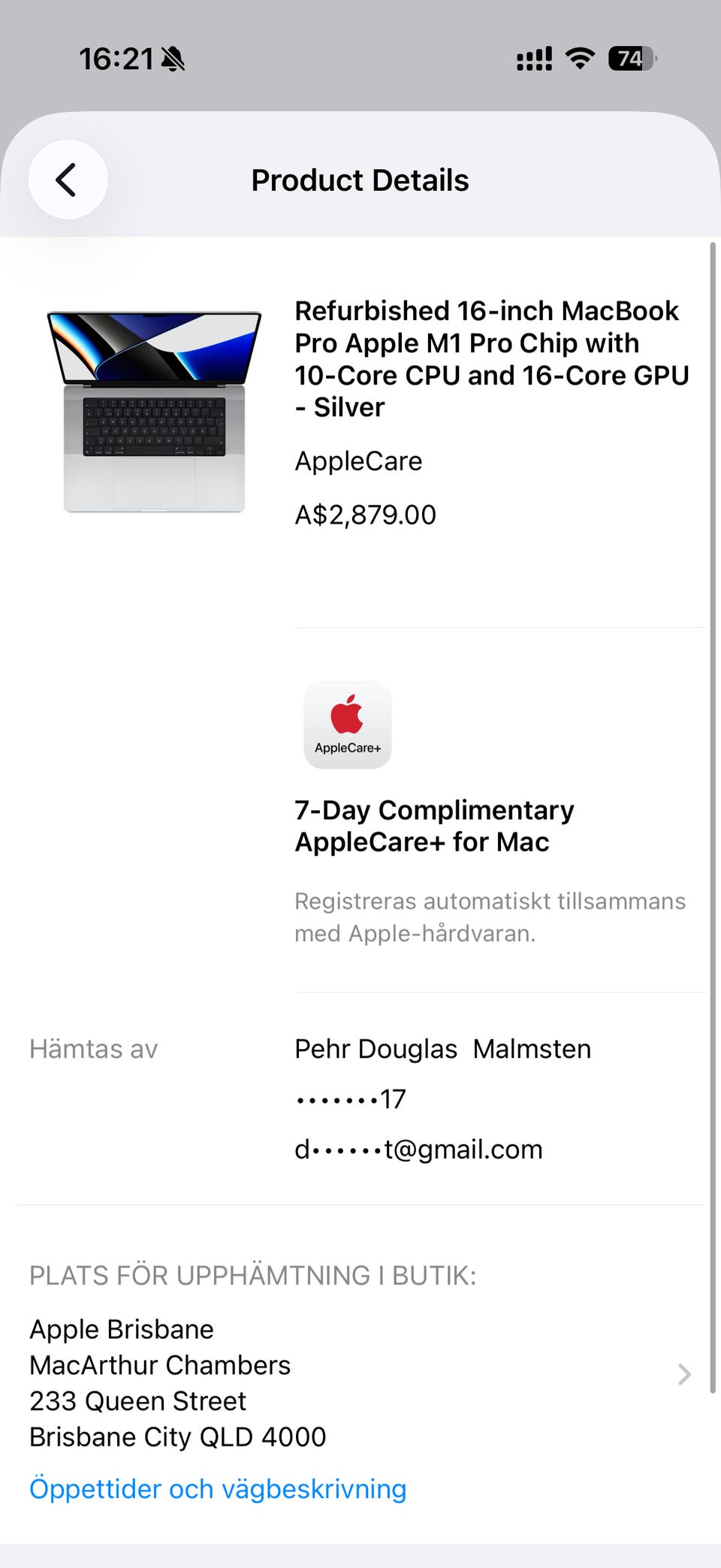Open the Apple Brisbane store chevron
This screenshot has width=721, height=1568.
coord(683,1374)
